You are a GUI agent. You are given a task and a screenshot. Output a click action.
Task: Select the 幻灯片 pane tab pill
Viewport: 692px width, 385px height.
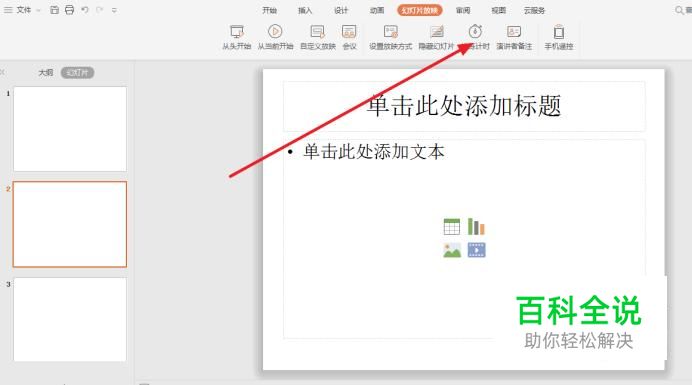[77, 72]
